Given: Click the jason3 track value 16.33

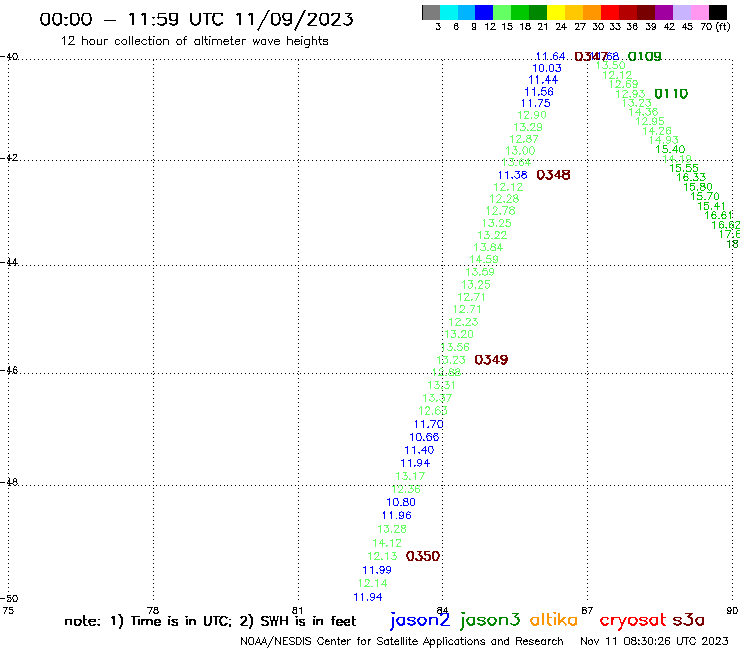Looking at the screenshot, I should [691, 177].
